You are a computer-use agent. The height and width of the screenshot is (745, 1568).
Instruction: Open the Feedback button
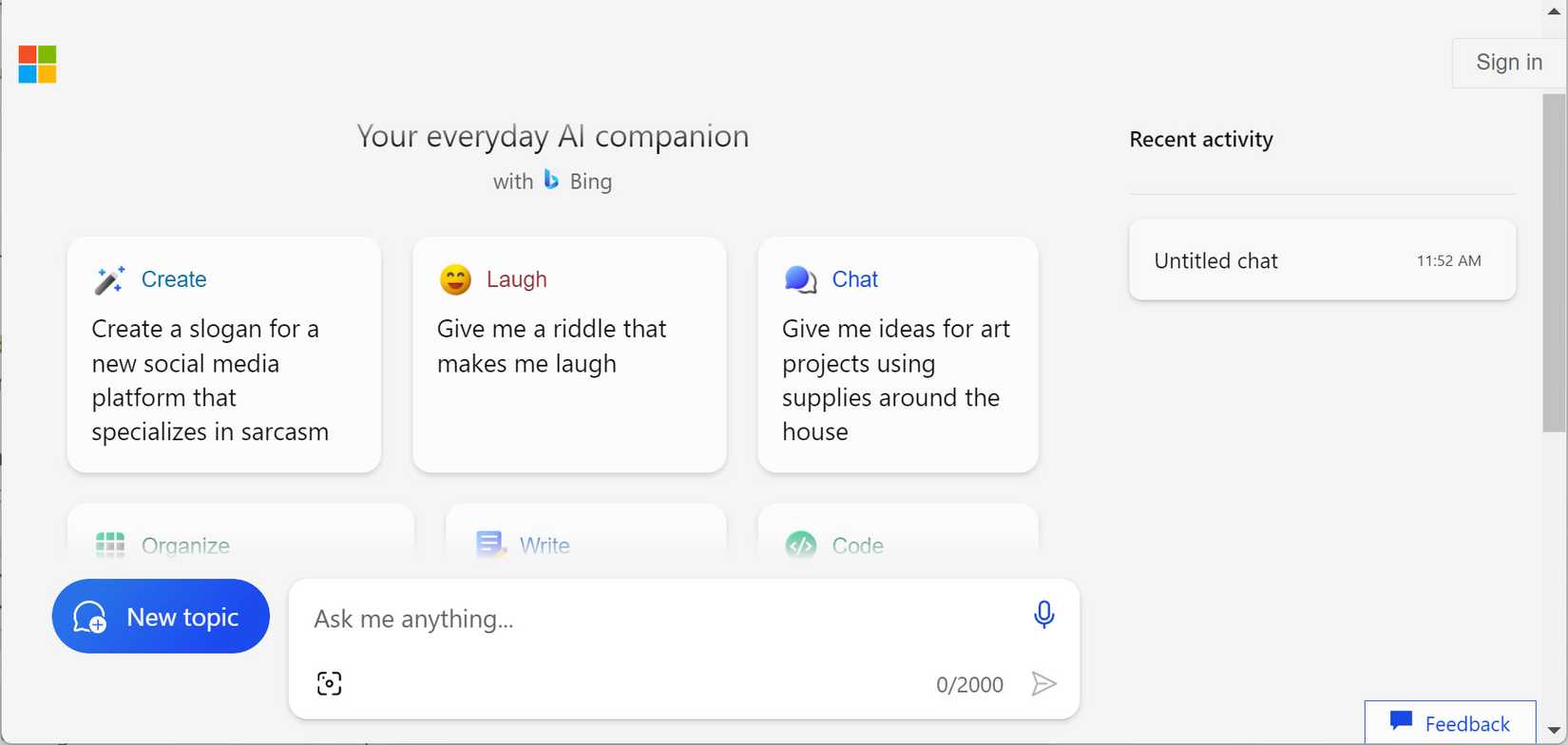tap(1449, 723)
